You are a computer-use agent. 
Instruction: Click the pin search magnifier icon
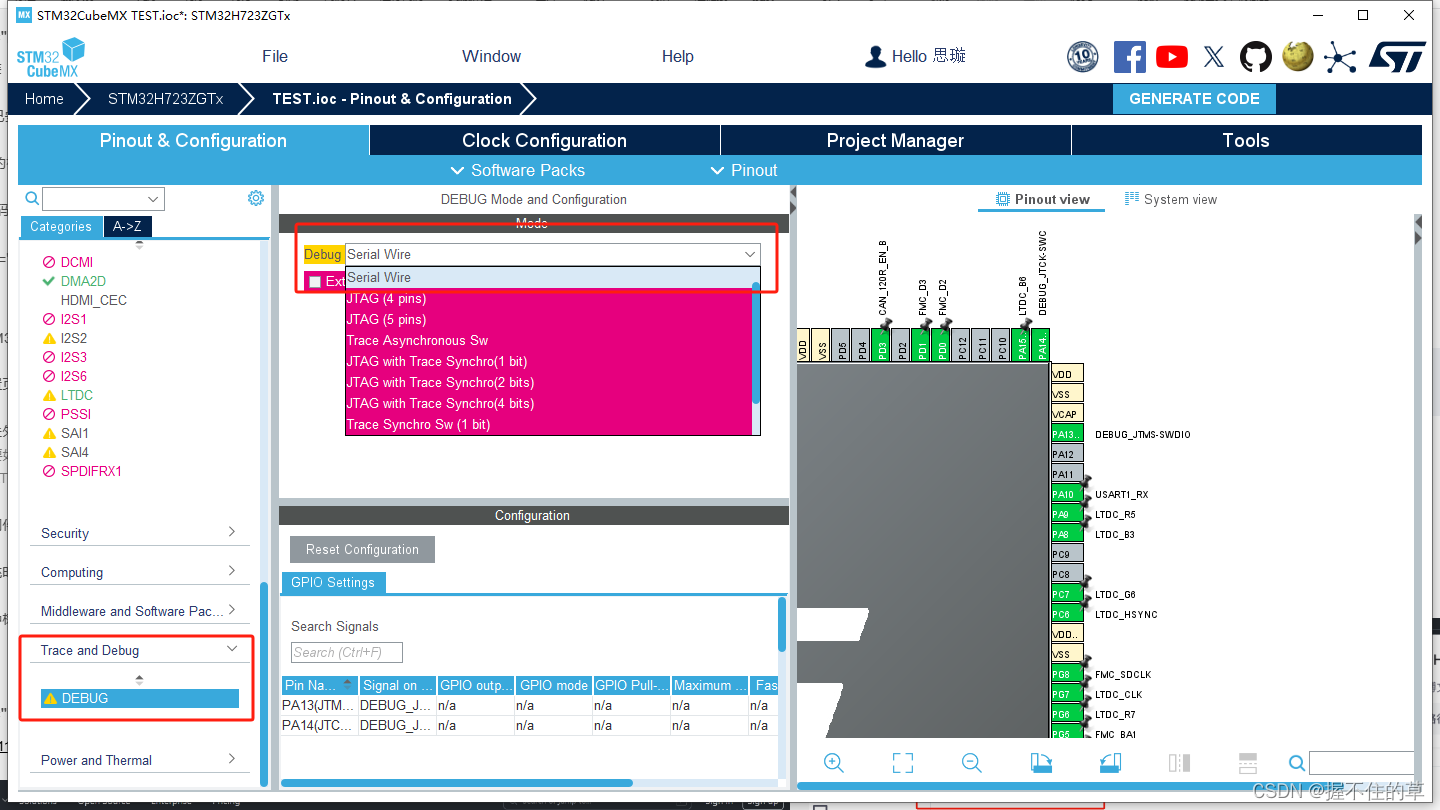[1296, 764]
